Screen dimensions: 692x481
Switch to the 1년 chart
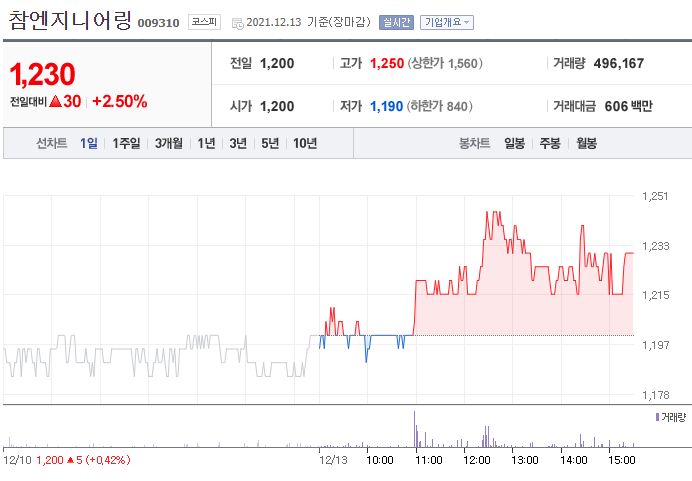point(206,143)
